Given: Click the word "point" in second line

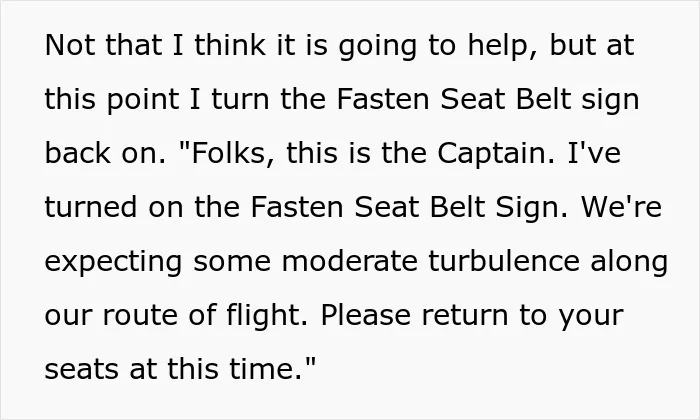Looking at the screenshot, I should (143, 99).
